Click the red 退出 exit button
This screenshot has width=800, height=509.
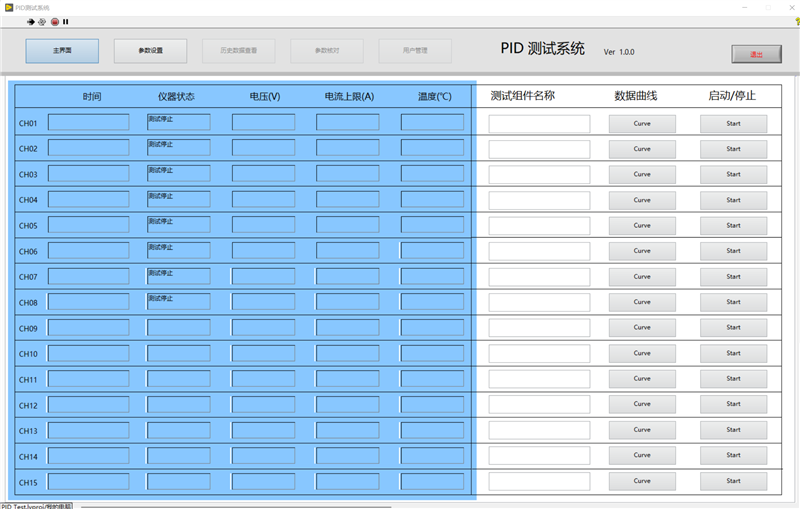point(755,55)
